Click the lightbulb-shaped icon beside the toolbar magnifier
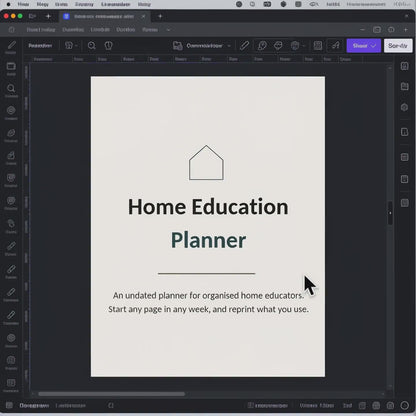This screenshot has height=416, width=416. [108, 46]
